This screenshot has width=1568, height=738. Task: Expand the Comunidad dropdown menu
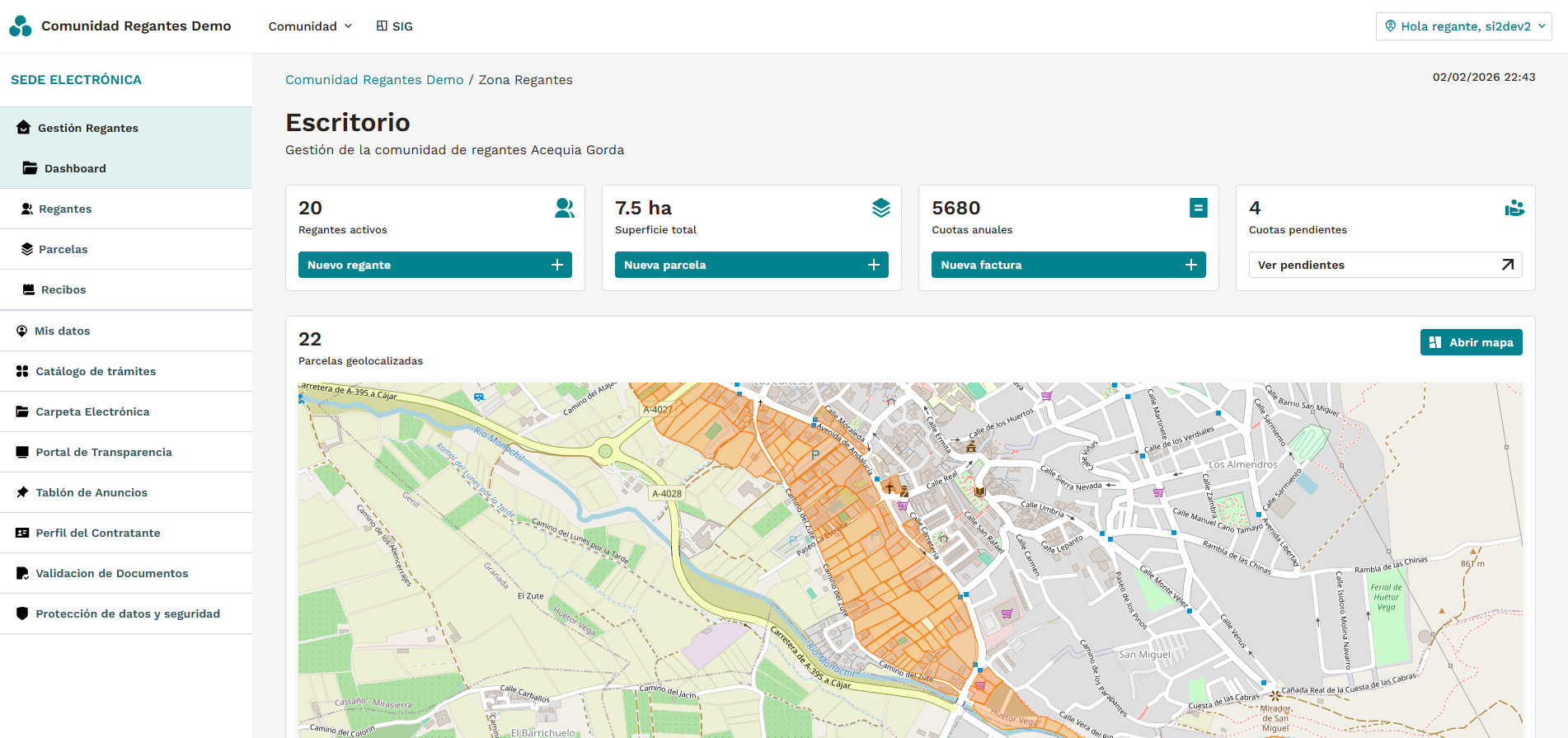pos(310,26)
